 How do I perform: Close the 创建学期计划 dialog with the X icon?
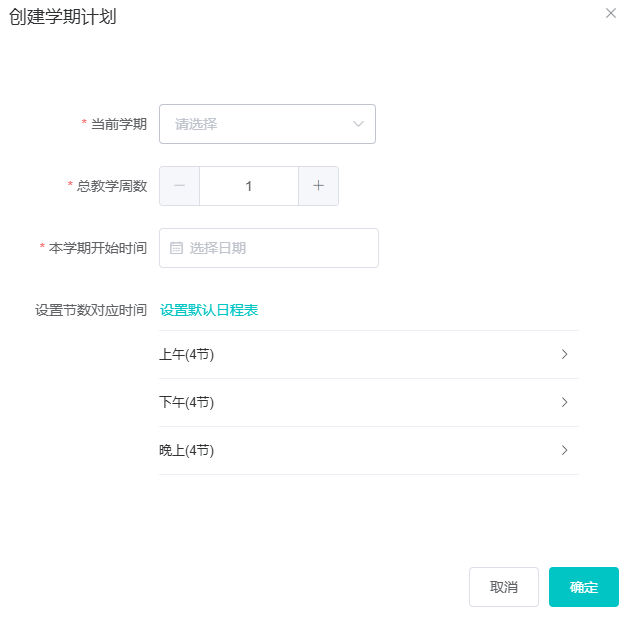coord(611,13)
